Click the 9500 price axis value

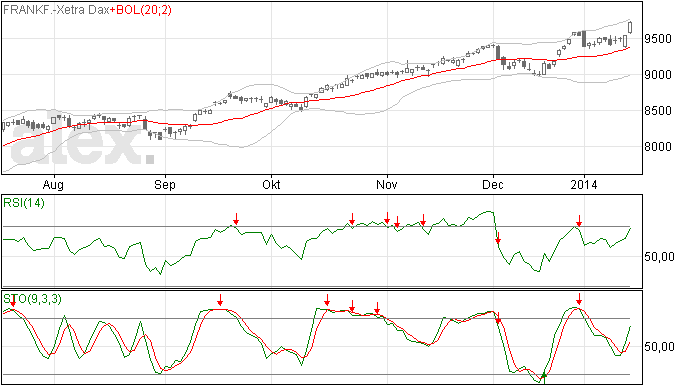[x=658, y=39]
